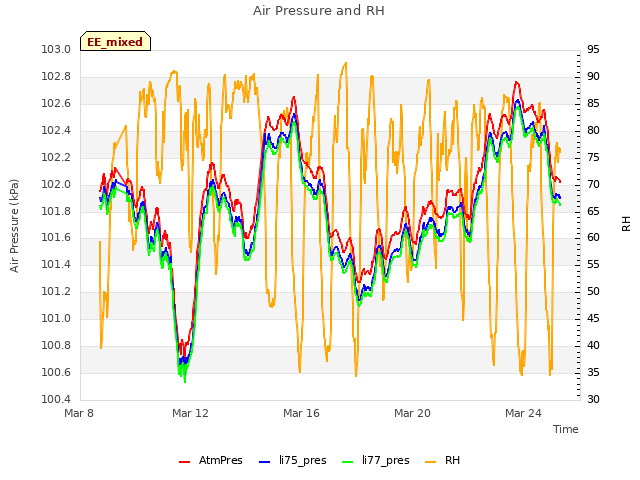The height and width of the screenshot is (480, 640).
Task: Click the right-side RH axis title
Action: (x=626, y=224)
